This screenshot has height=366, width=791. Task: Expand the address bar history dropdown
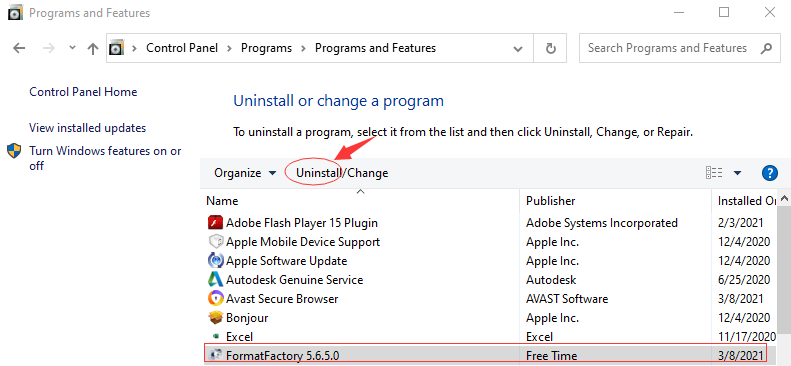(x=518, y=49)
